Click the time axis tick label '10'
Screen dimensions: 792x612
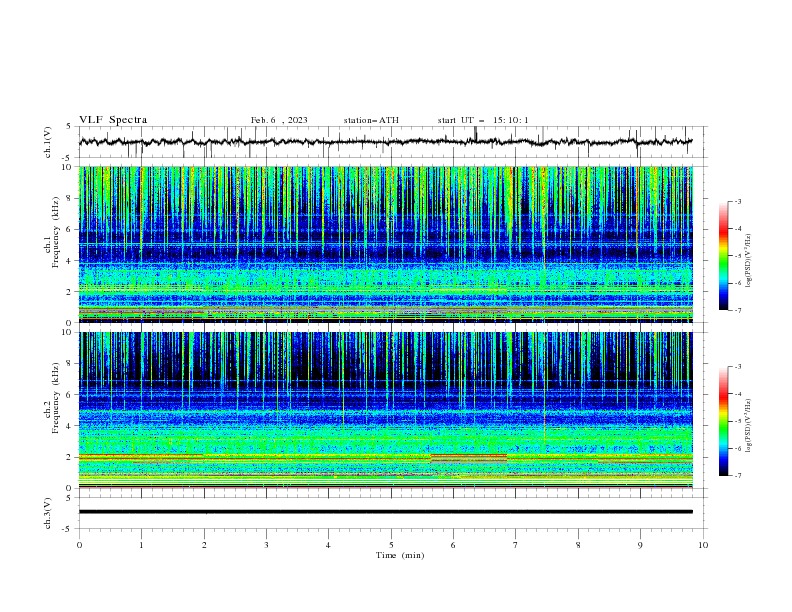[703, 545]
